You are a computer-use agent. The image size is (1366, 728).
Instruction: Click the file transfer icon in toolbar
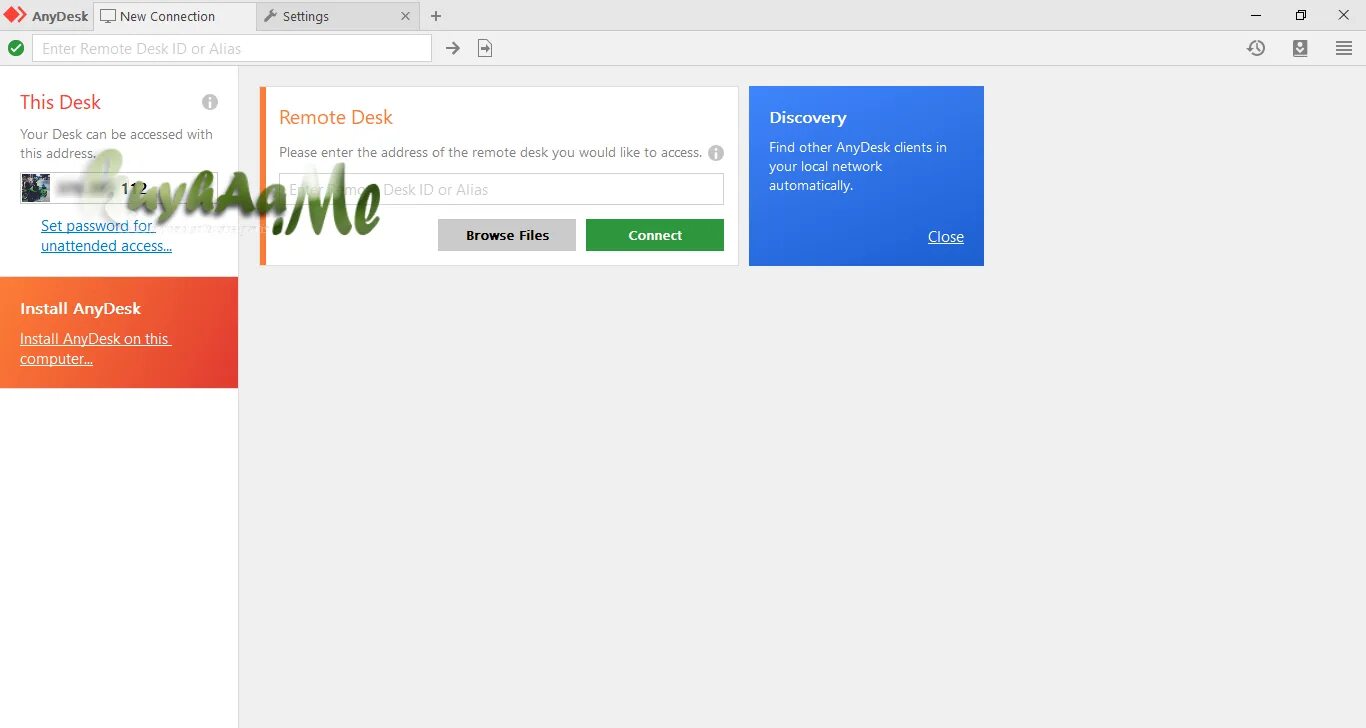click(x=485, y=48)
